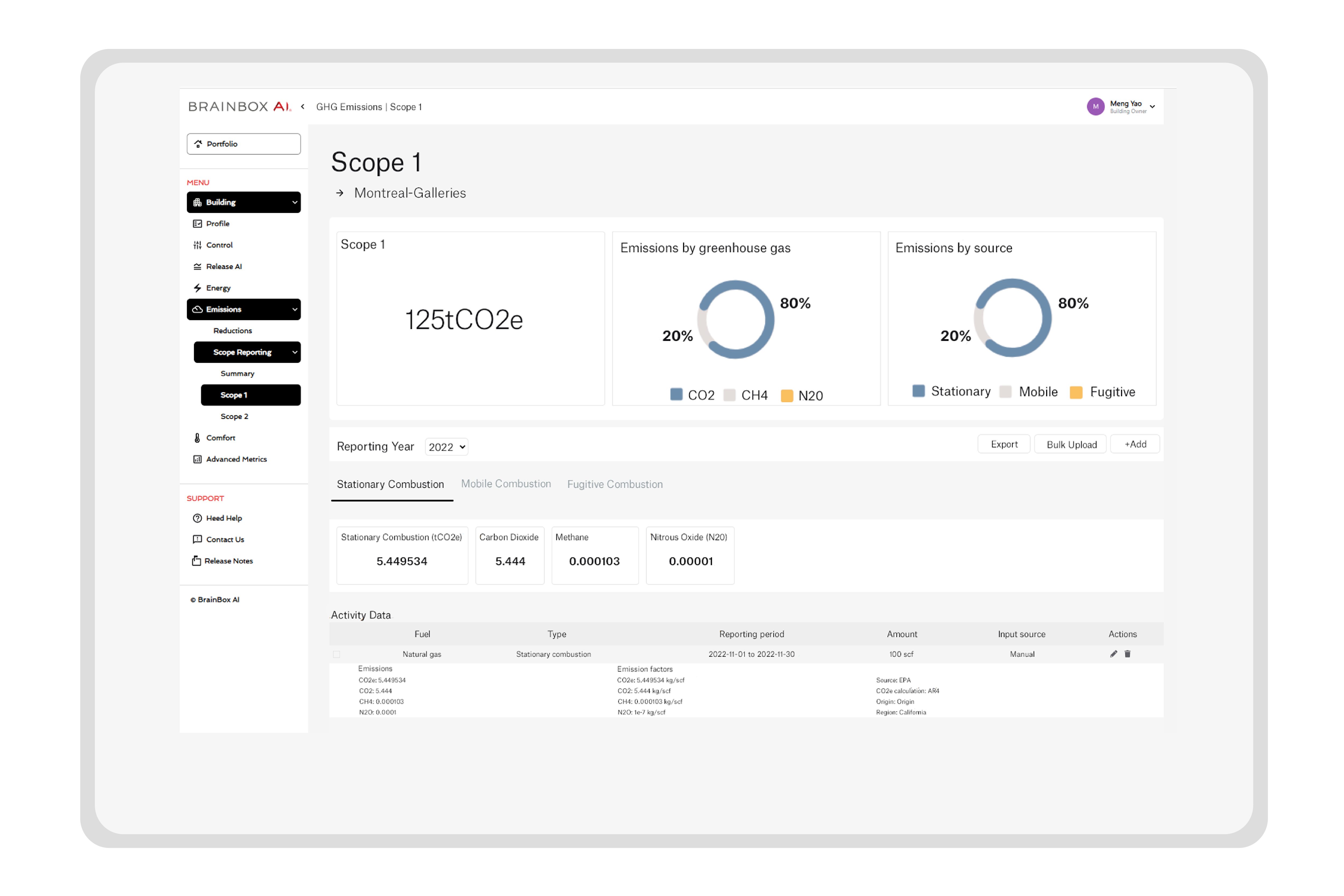The height and width of the screenshot is (896, 1344).
Task: Click the Comfort thermometer icon
Action: [x=197, y=437]
